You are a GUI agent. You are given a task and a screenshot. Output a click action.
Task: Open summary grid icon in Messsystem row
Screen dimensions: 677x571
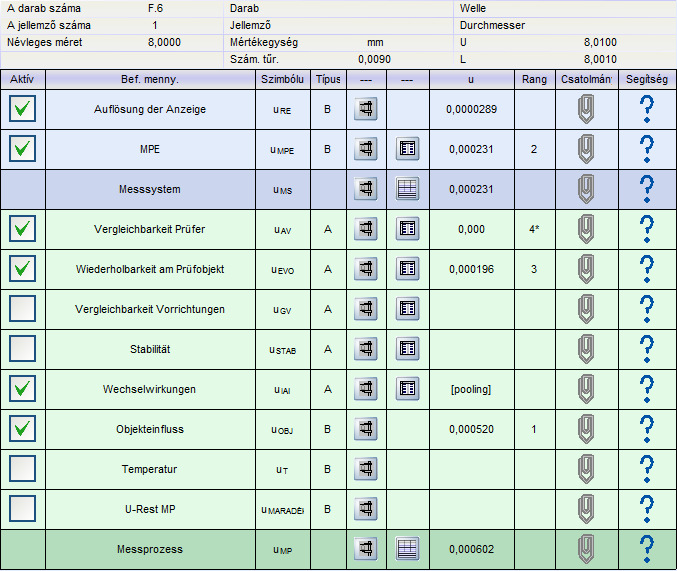[407, 189]
